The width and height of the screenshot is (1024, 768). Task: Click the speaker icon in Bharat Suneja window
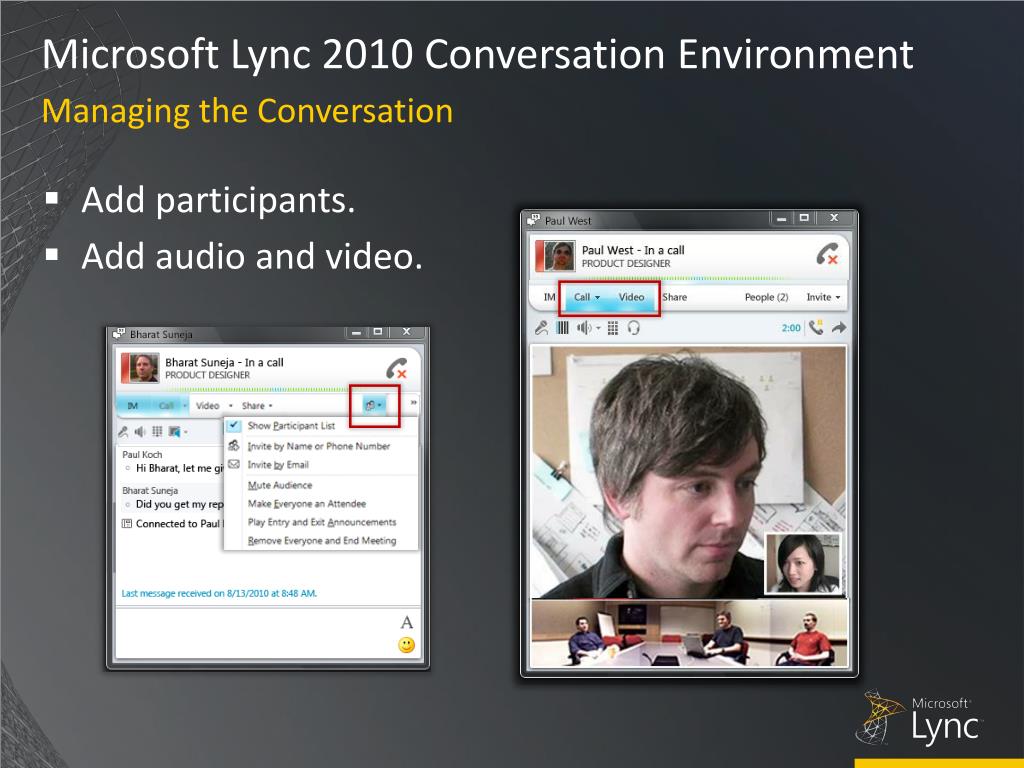(x=140, y=432)
